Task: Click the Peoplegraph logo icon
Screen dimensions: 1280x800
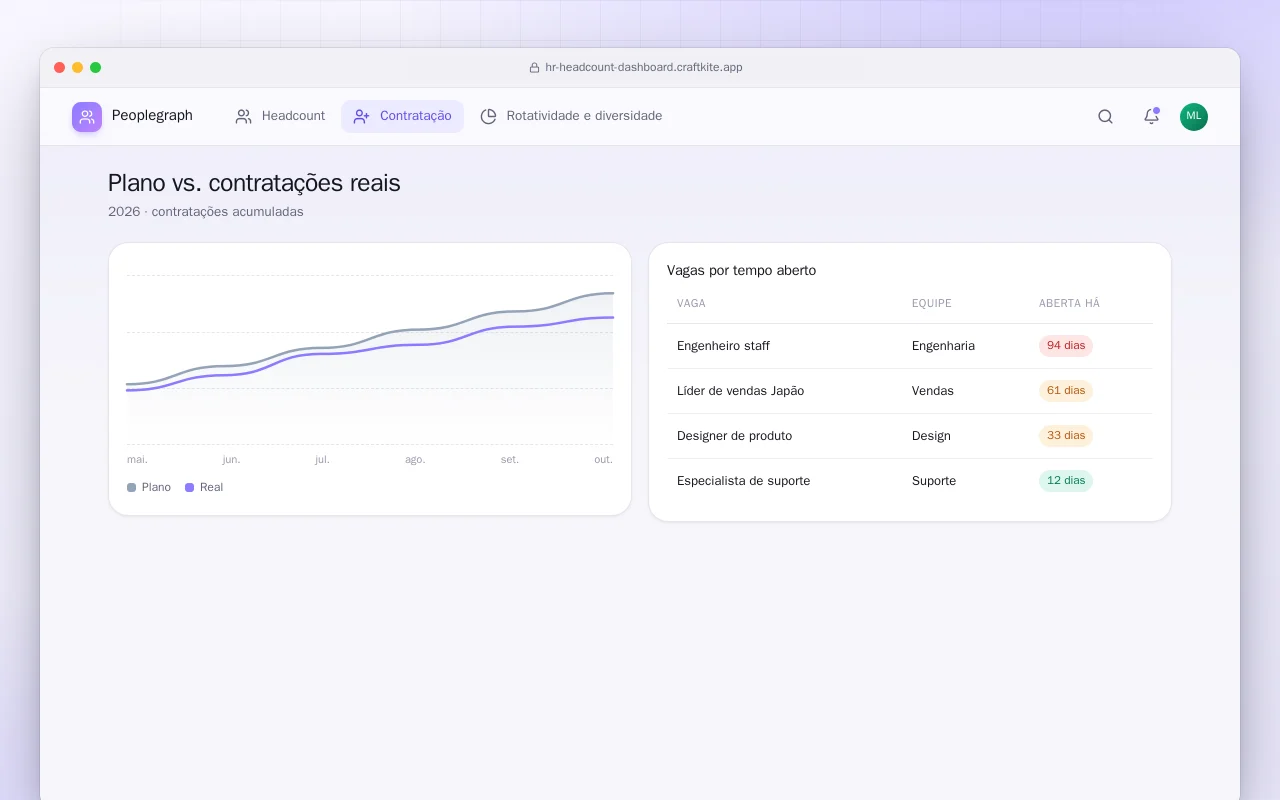Action: coord(87,117)
